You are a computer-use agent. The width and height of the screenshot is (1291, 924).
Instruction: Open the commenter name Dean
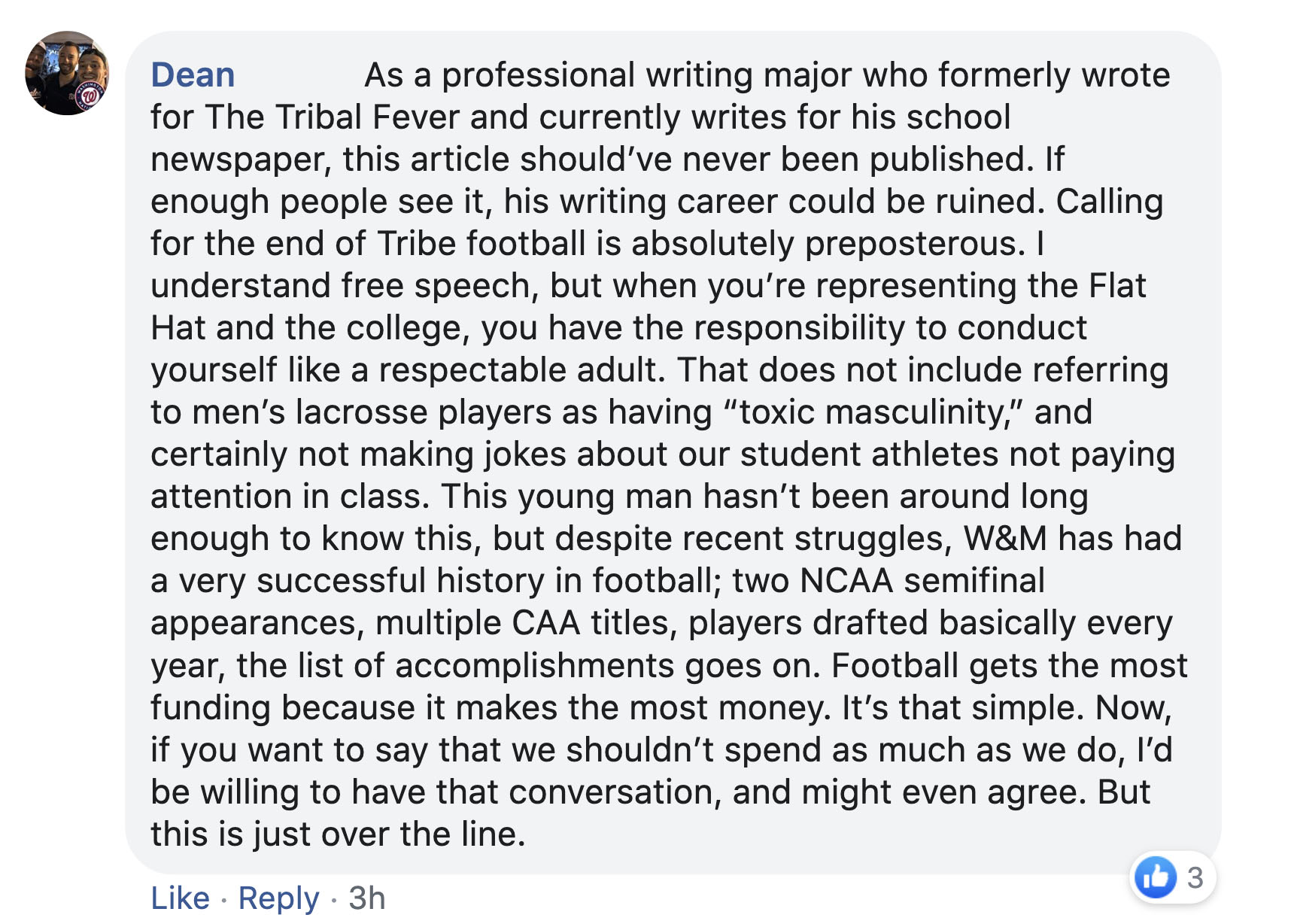193,75
